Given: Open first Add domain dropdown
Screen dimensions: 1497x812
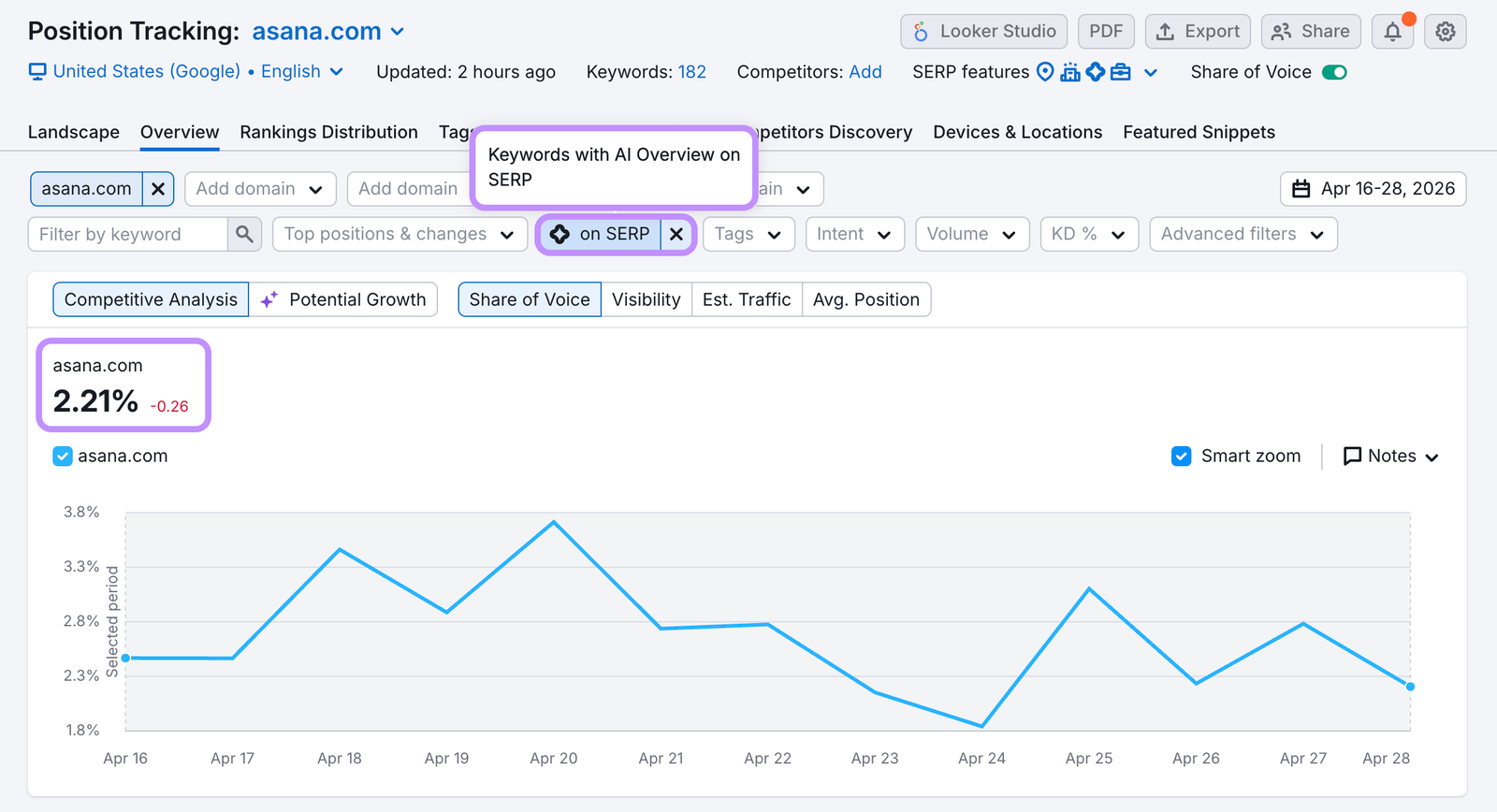Looking at the screenshot, I should pyautogui.click(x=259, y=189).
